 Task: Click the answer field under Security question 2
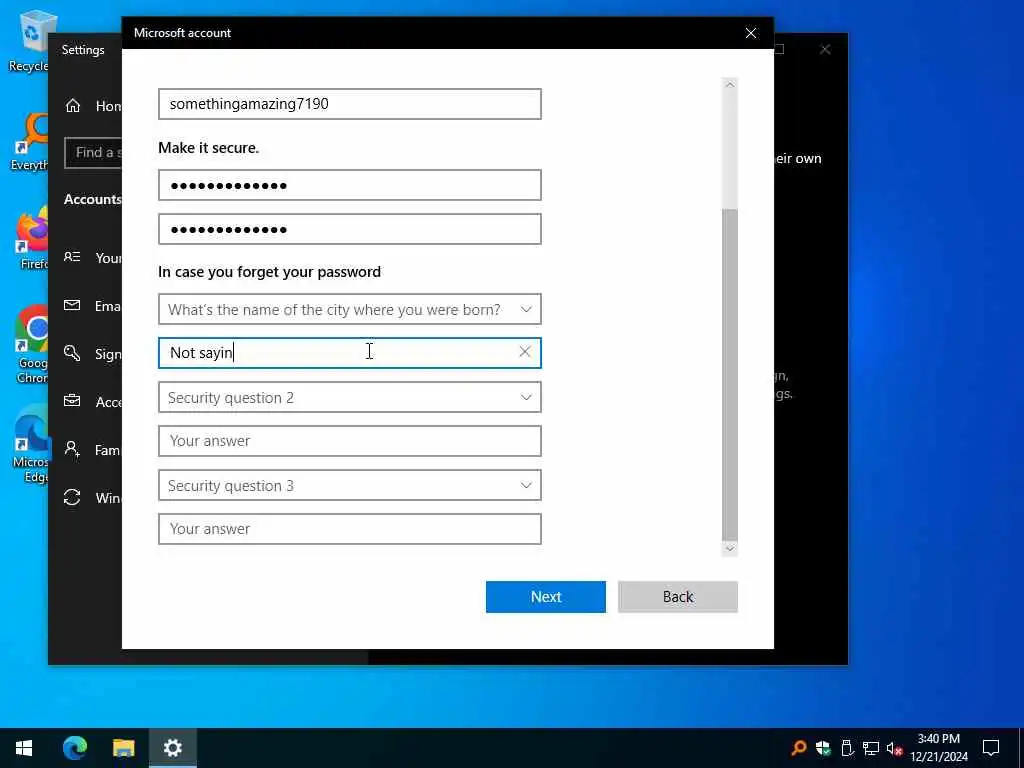point(349,441)
